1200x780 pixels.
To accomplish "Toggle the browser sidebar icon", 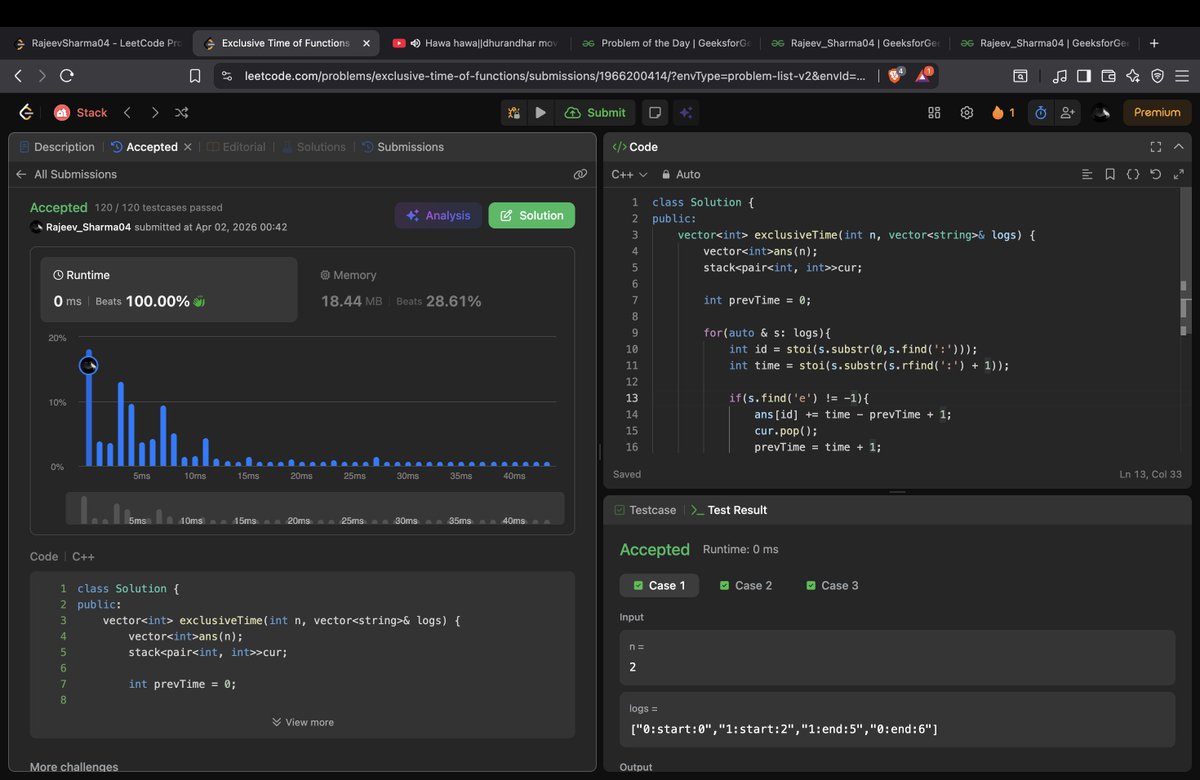I will (1083, 75).
